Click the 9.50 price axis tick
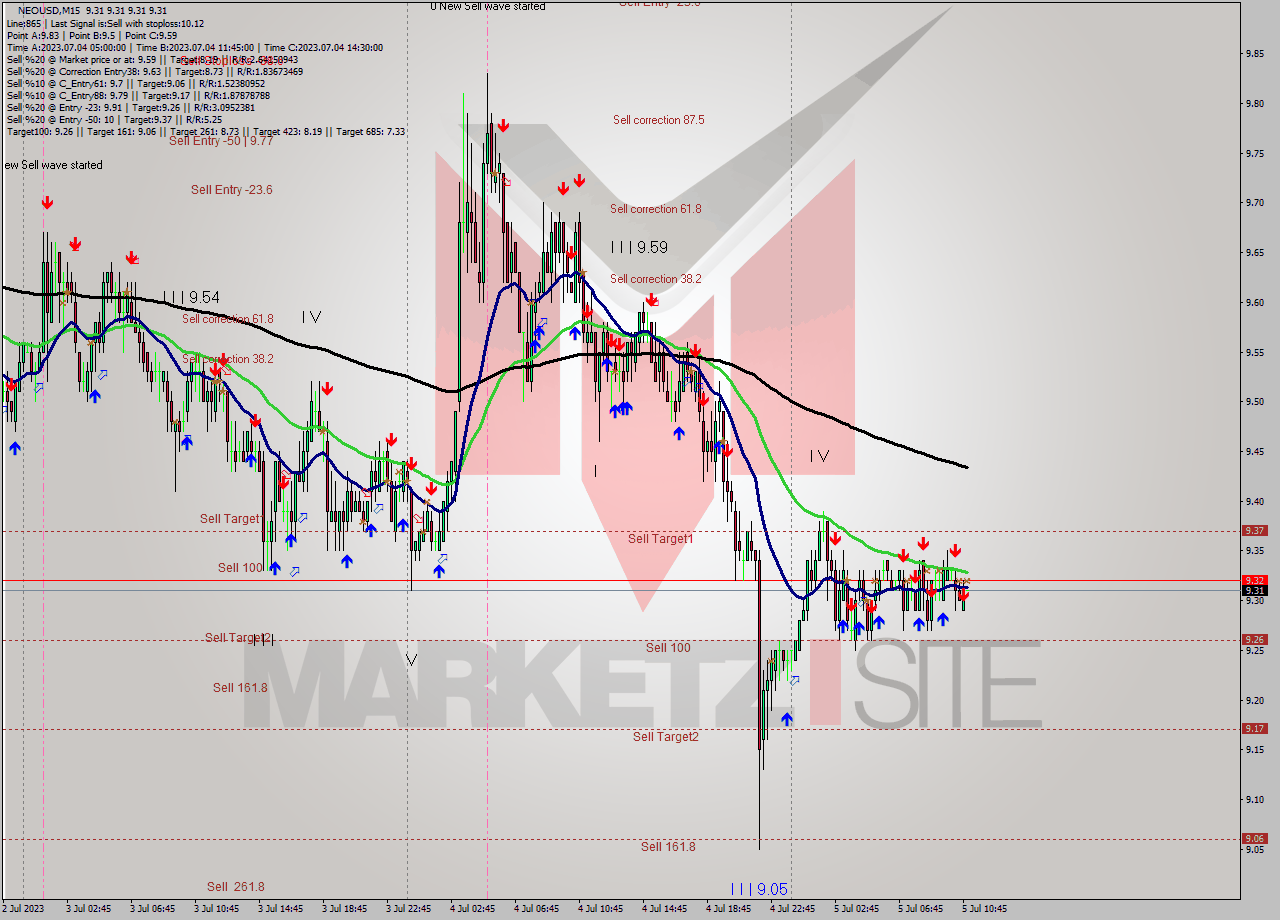This screenshot has height=920, width=1280. pyautogui.click(x=1254, y=402)
